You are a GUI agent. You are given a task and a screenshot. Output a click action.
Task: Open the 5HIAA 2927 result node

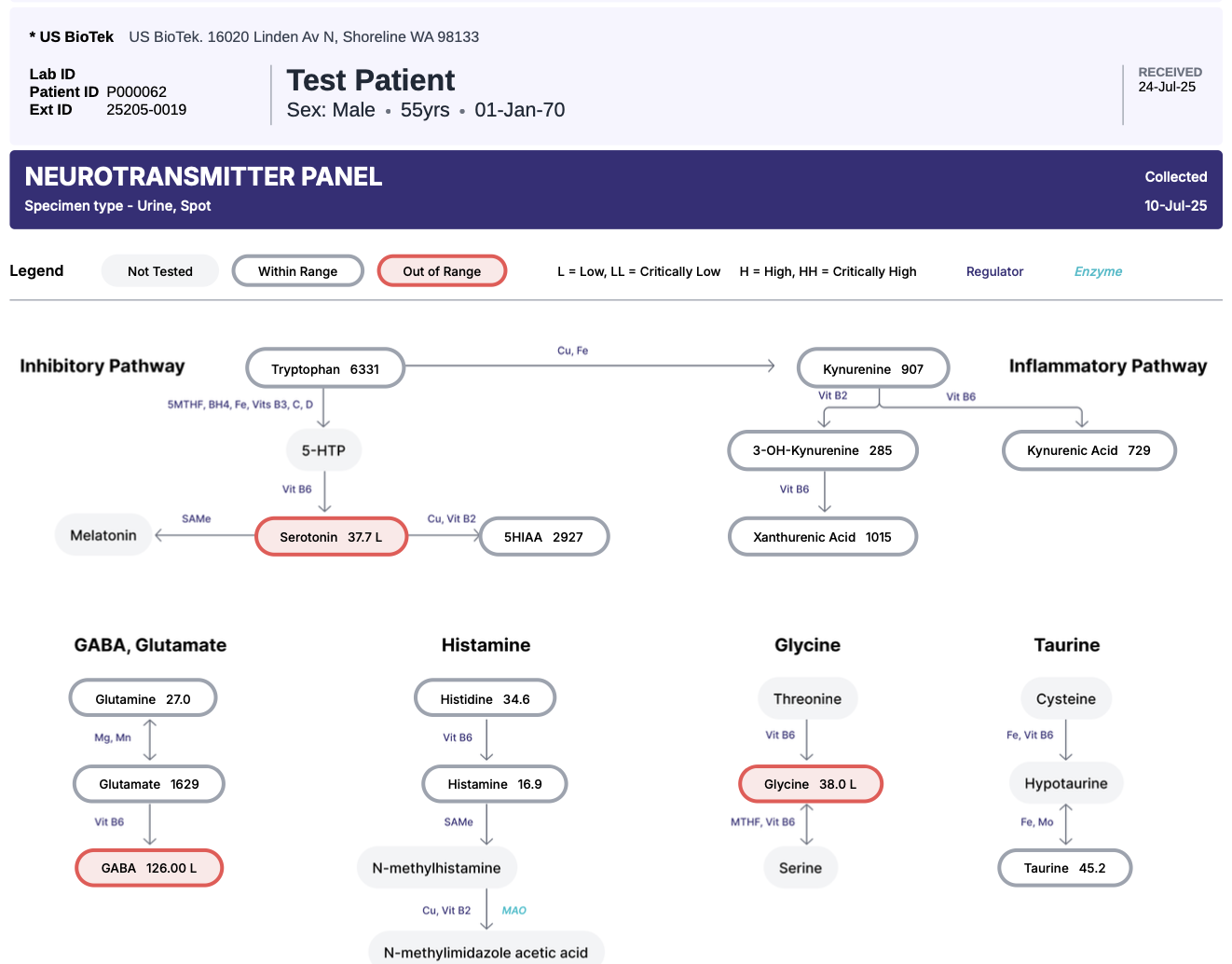[x=544, y=537]
